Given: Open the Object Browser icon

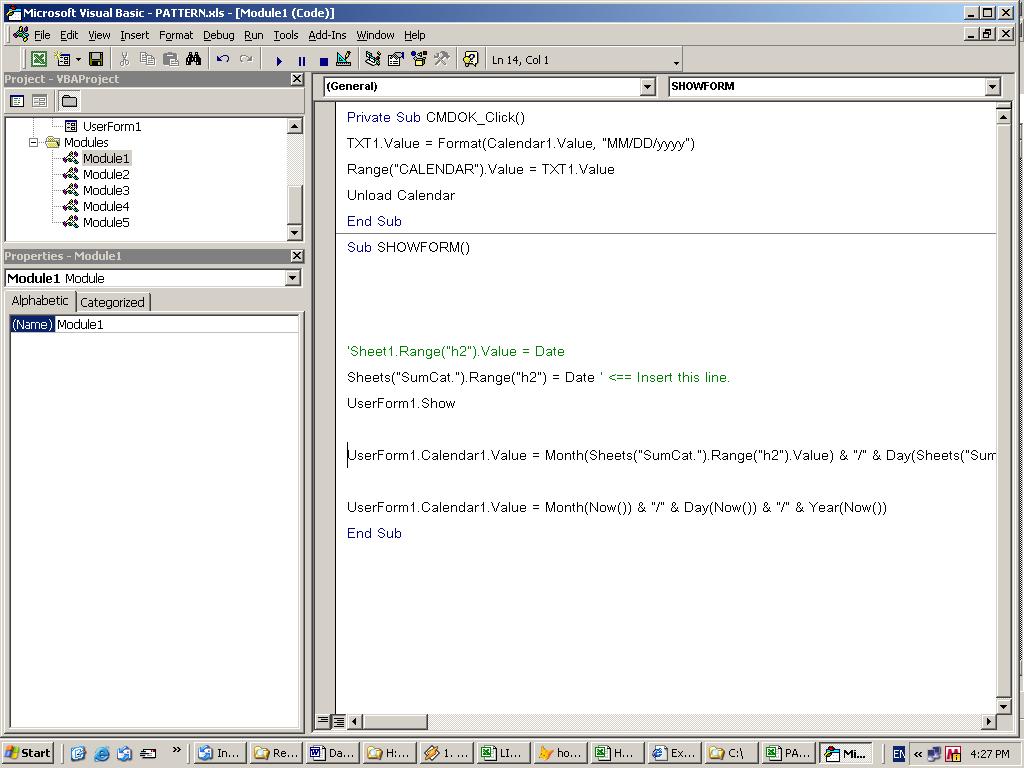Looking at the screenshot, I should coord(419,60).
